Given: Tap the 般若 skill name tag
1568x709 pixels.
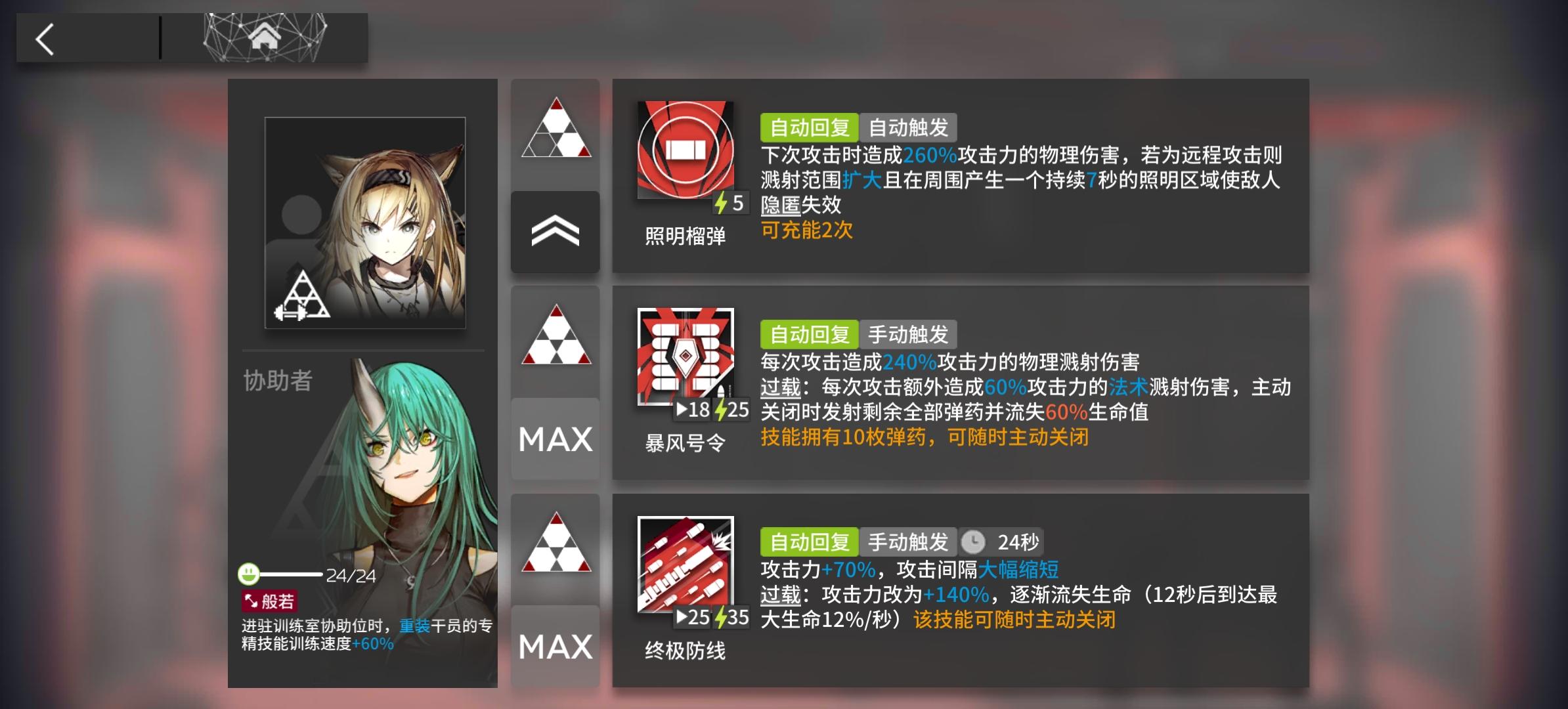Looking at the screenshot, I should (x=270, y=601).
